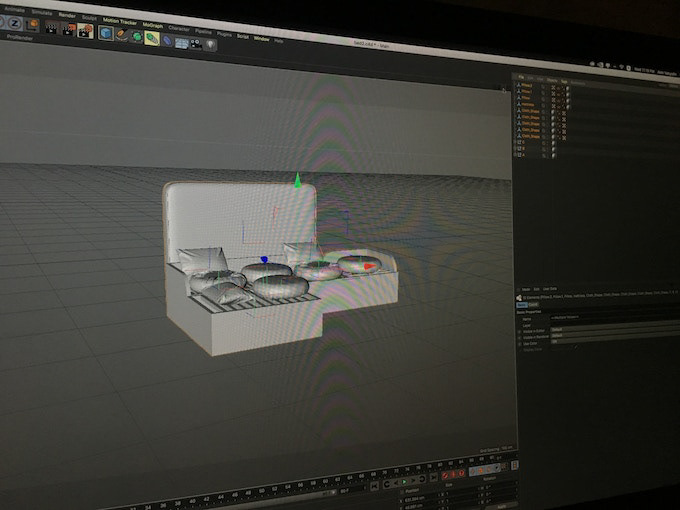Toggle keyframe dot for Visible in Editor

click(519, 332)
